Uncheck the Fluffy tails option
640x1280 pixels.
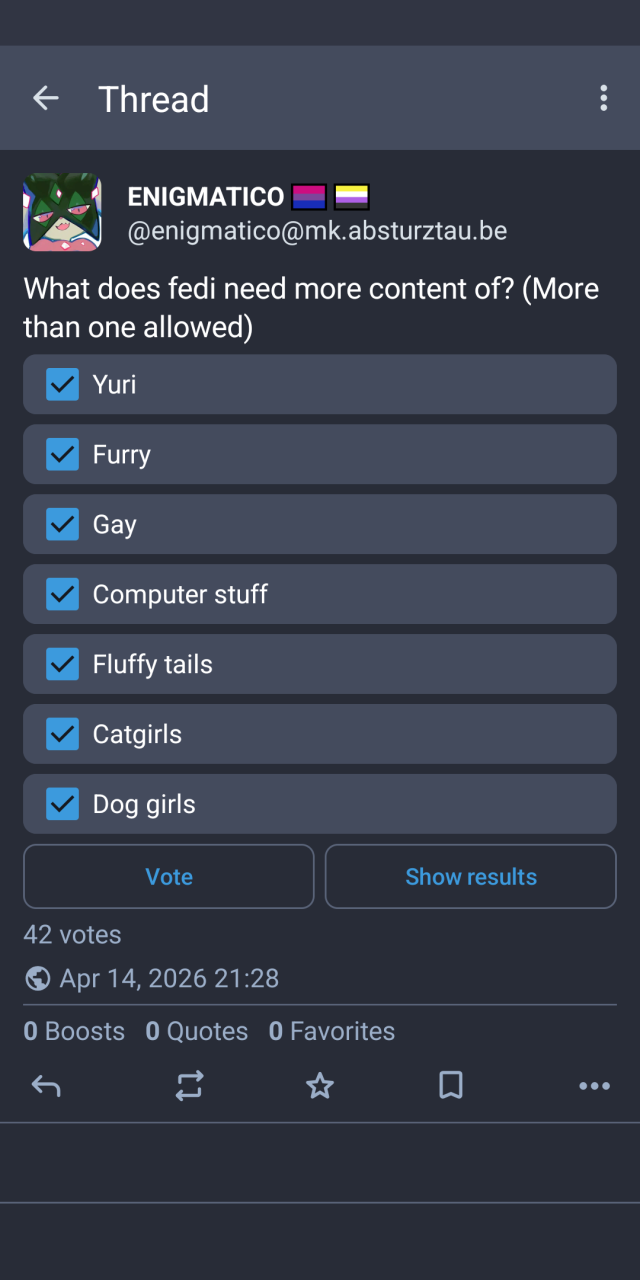point(63,664)
